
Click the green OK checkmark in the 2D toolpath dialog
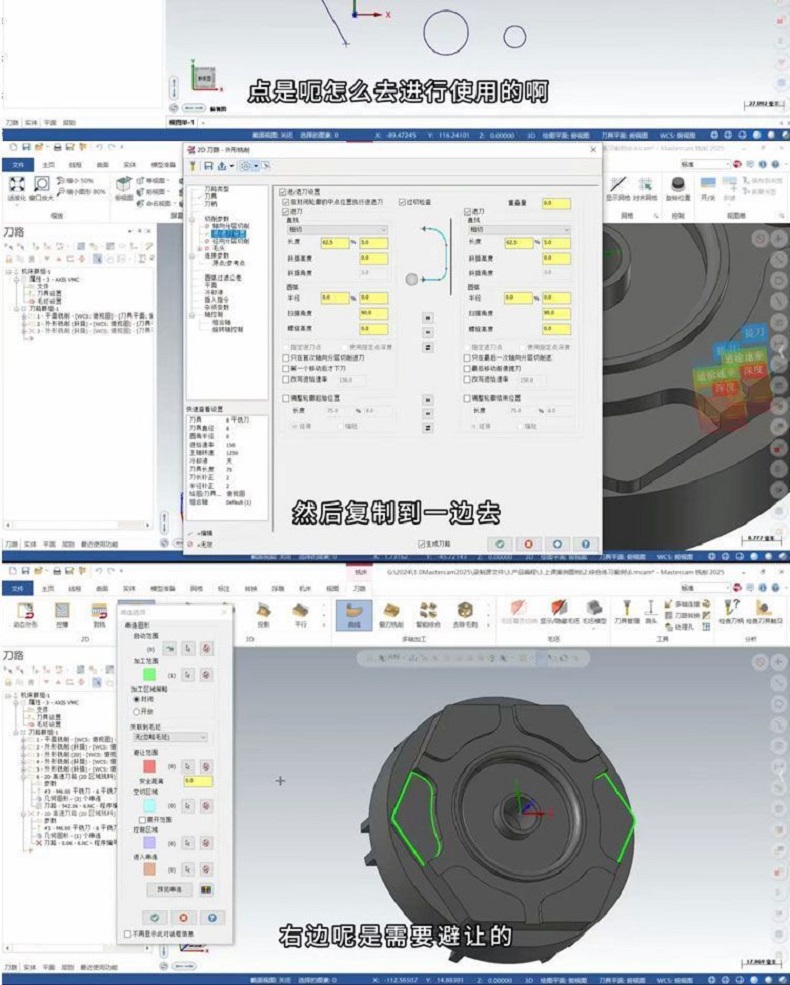pyautogui.click(x=501, y=544)
